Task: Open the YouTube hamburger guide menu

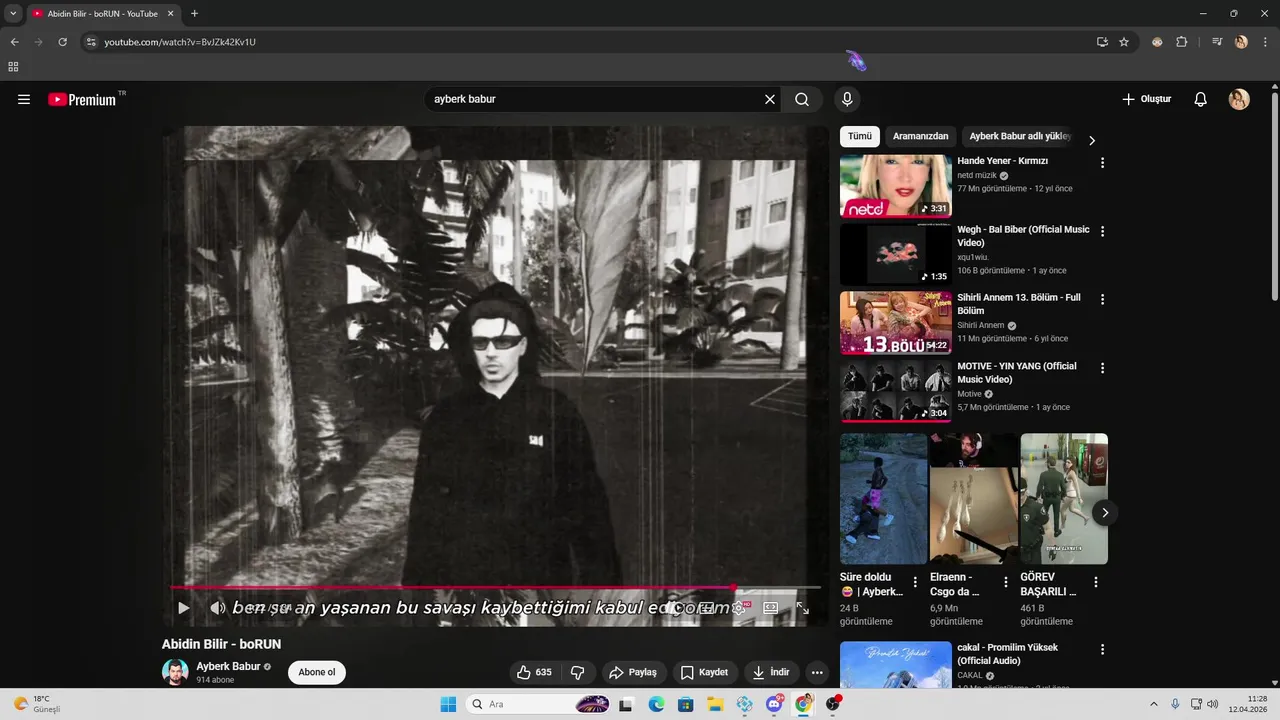Action: 24,99
